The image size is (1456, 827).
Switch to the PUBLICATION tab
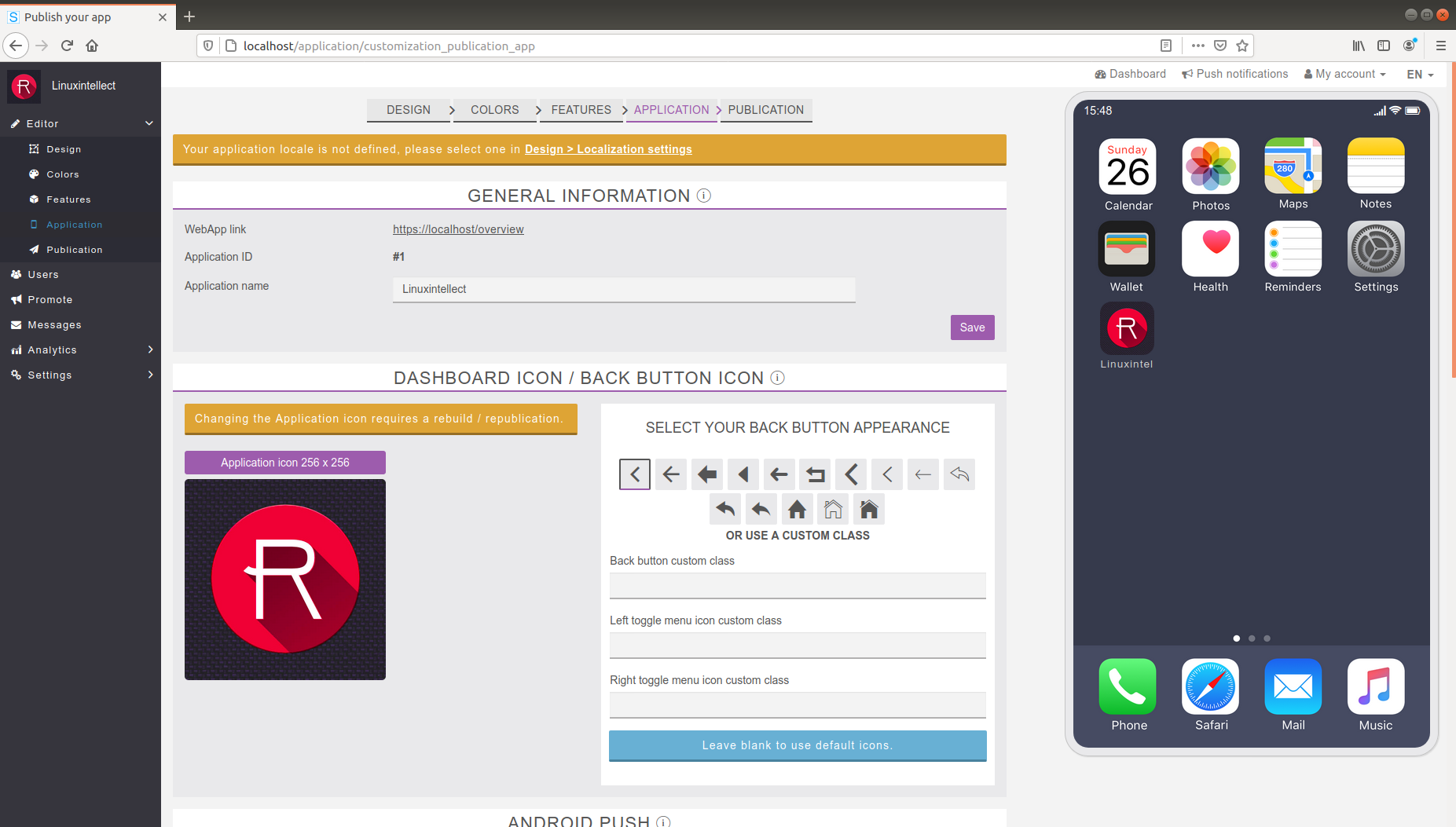click(x=765, y=110)
